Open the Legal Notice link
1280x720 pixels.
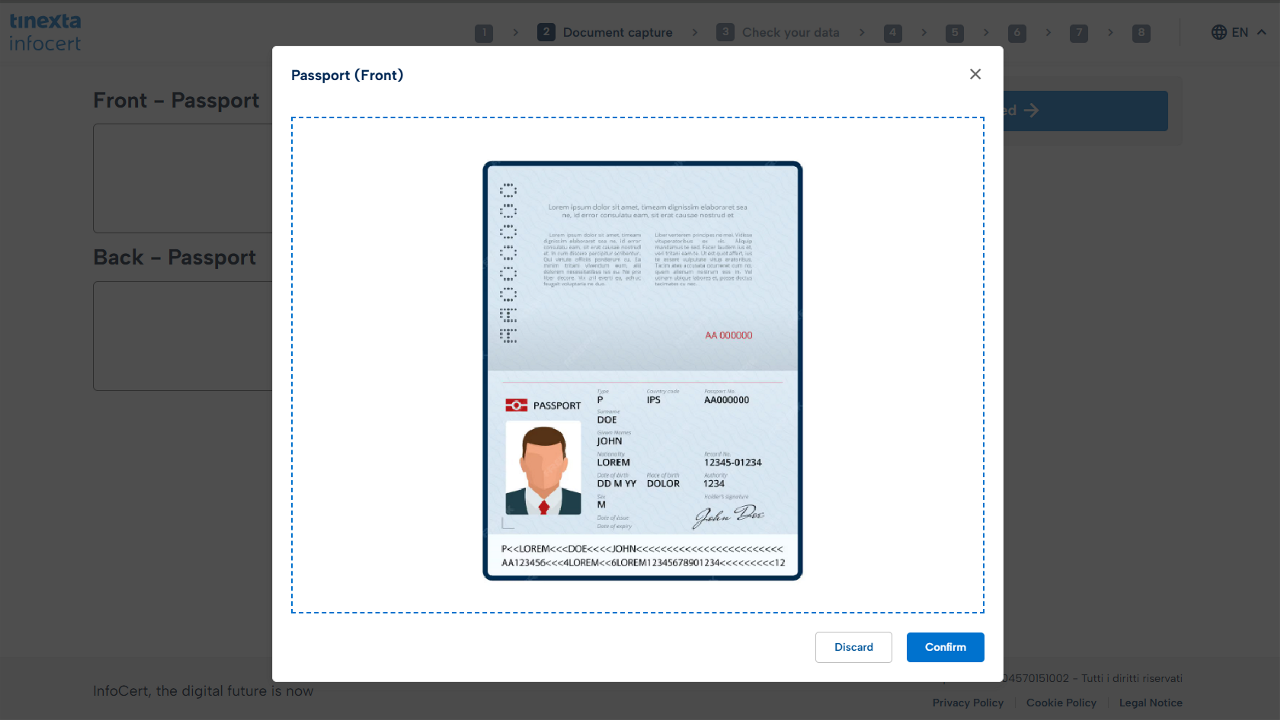click(1150, 703)
